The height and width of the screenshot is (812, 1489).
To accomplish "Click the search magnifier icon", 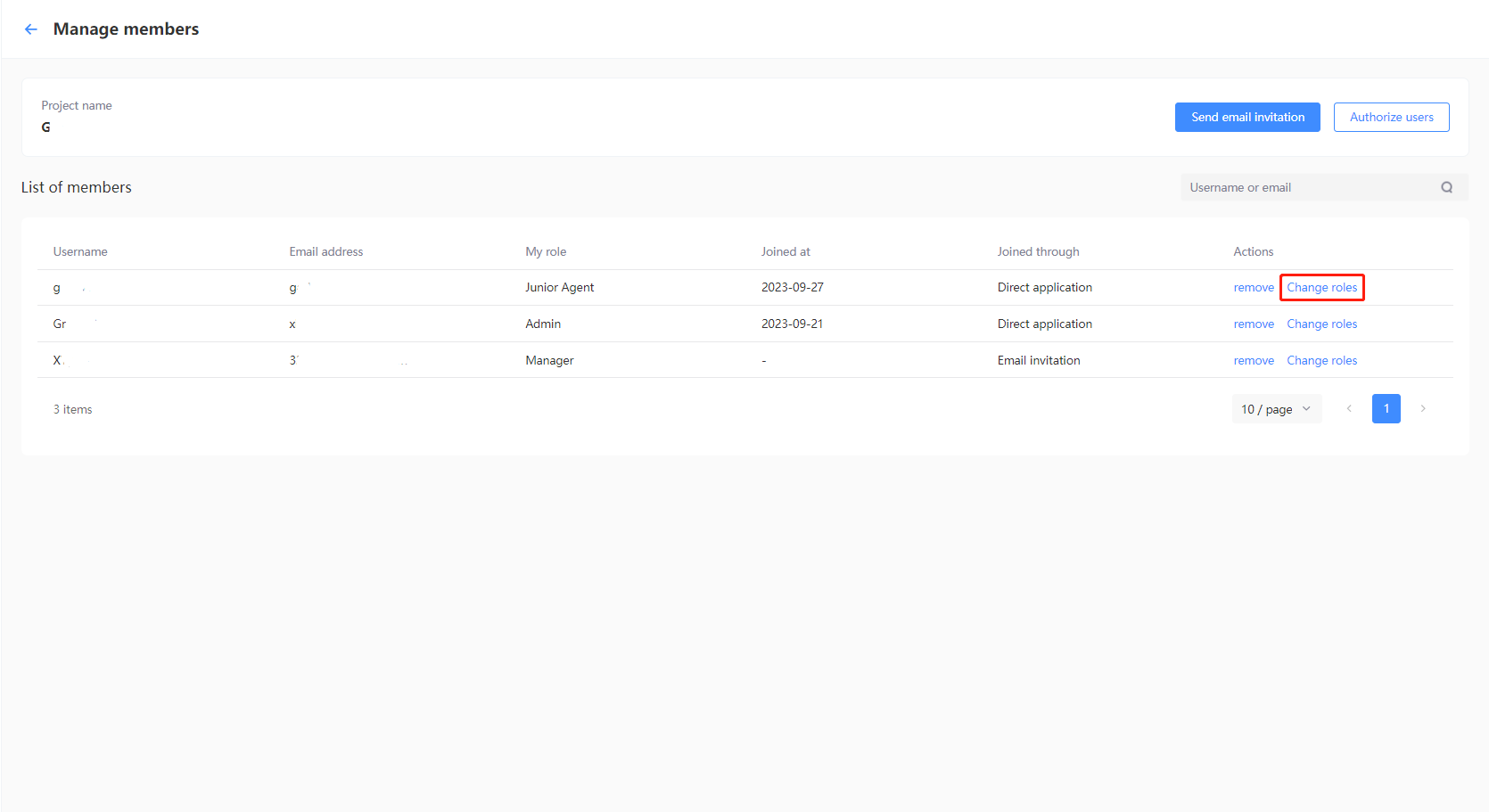I will pos(1446,187).
